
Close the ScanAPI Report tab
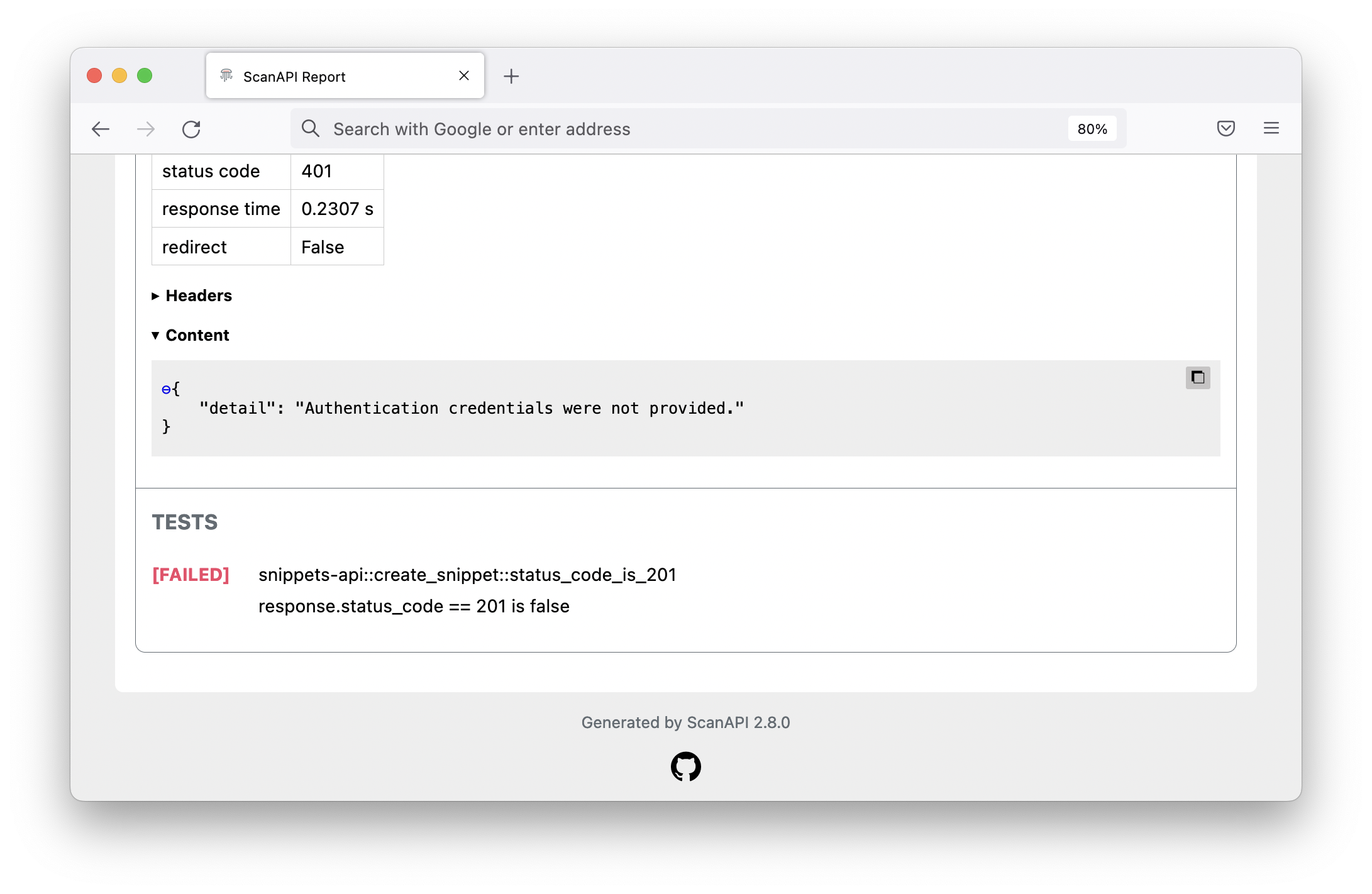[x=464, y=76]
